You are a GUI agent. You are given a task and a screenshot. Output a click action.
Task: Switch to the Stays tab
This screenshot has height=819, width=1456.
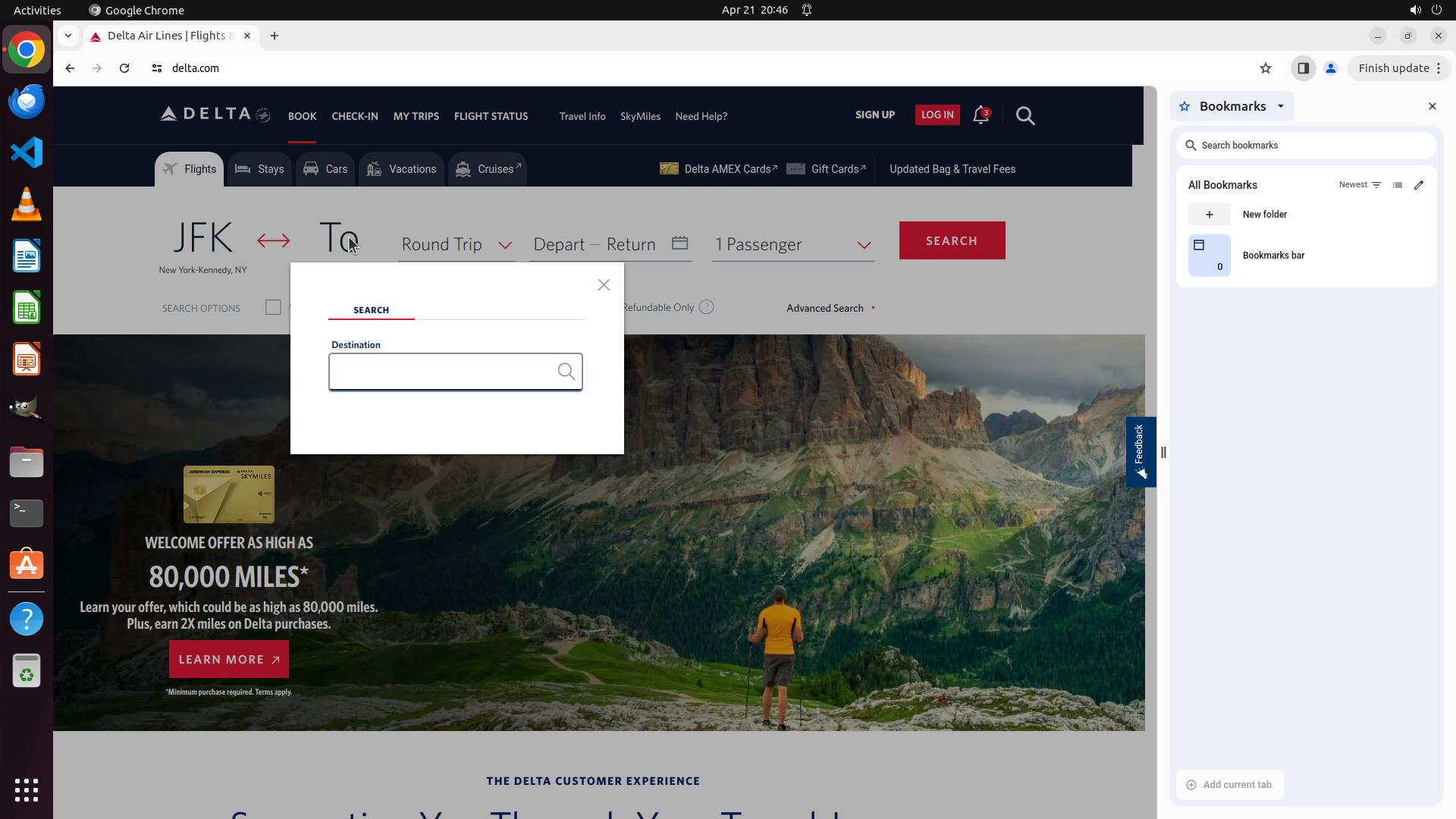259,169
